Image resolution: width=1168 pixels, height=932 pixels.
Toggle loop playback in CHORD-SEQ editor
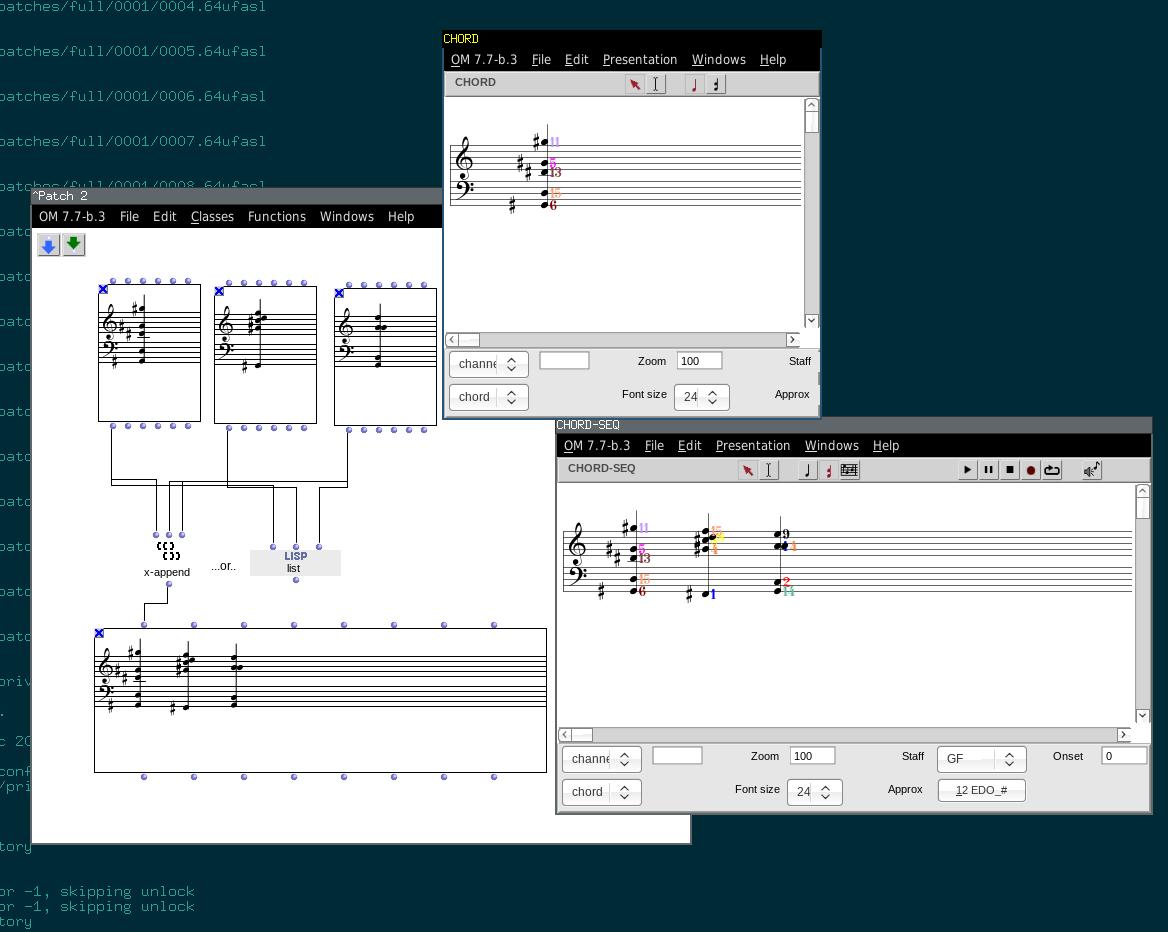1052,470
